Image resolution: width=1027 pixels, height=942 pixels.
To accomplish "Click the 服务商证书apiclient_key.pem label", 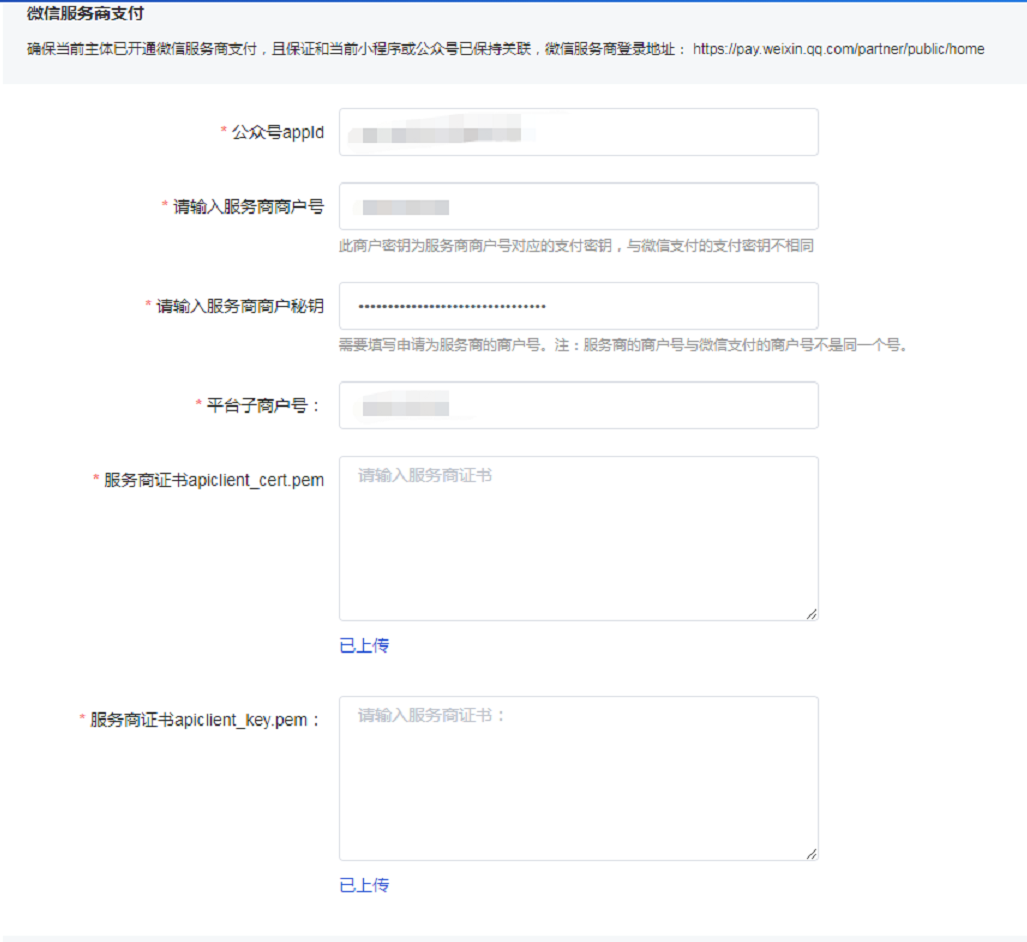I will (204, 720).
